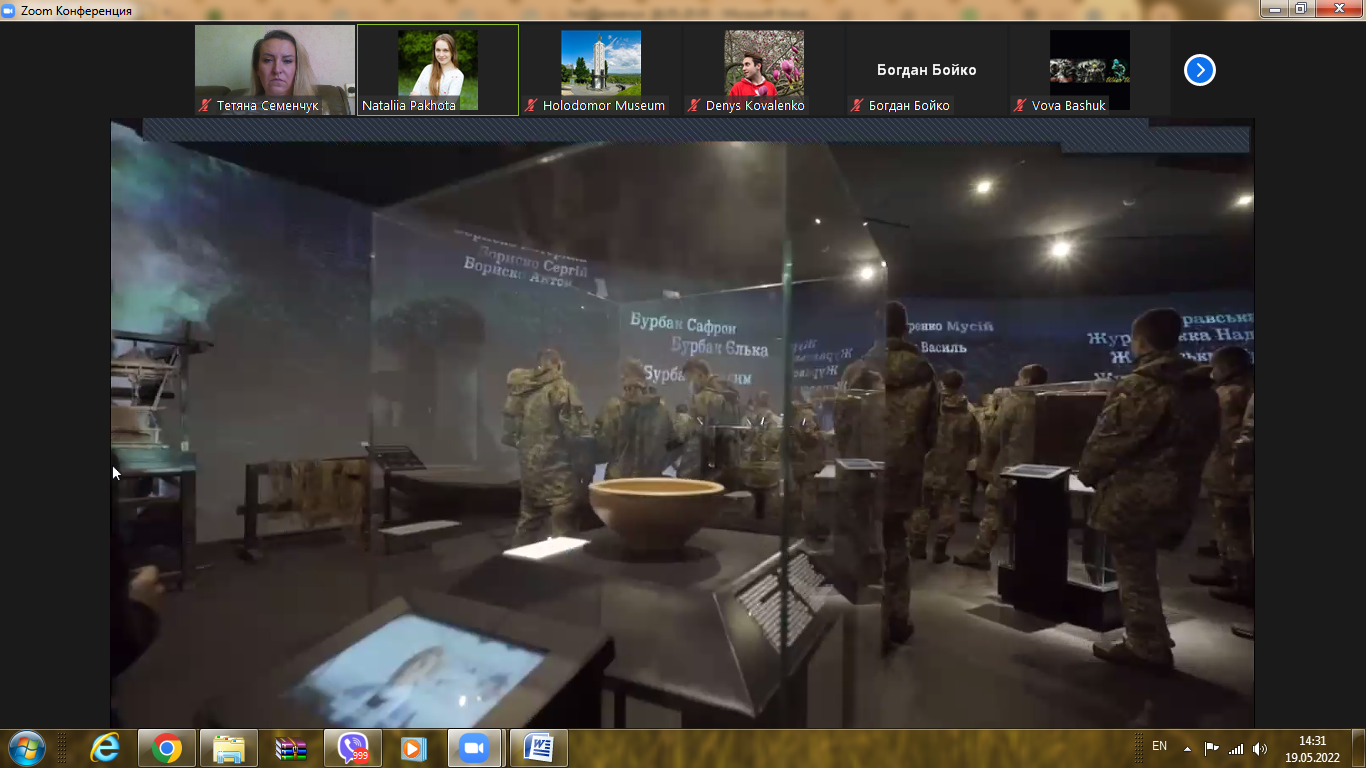Click the shared museum video view
Viewport: 1366px width, 768px height.
coord(682,423)
